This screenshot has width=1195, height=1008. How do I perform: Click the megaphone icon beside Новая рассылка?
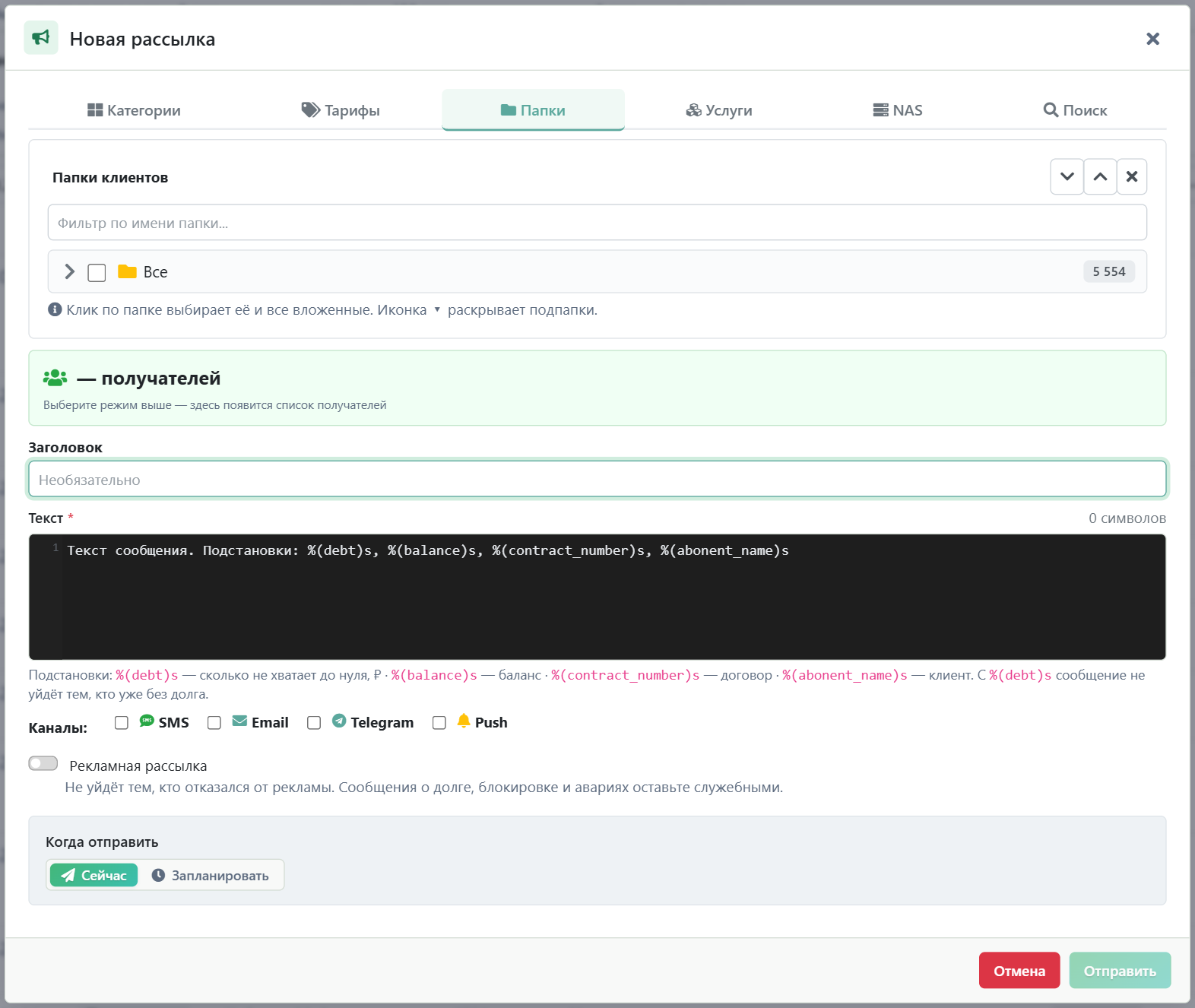coord(41,38)
